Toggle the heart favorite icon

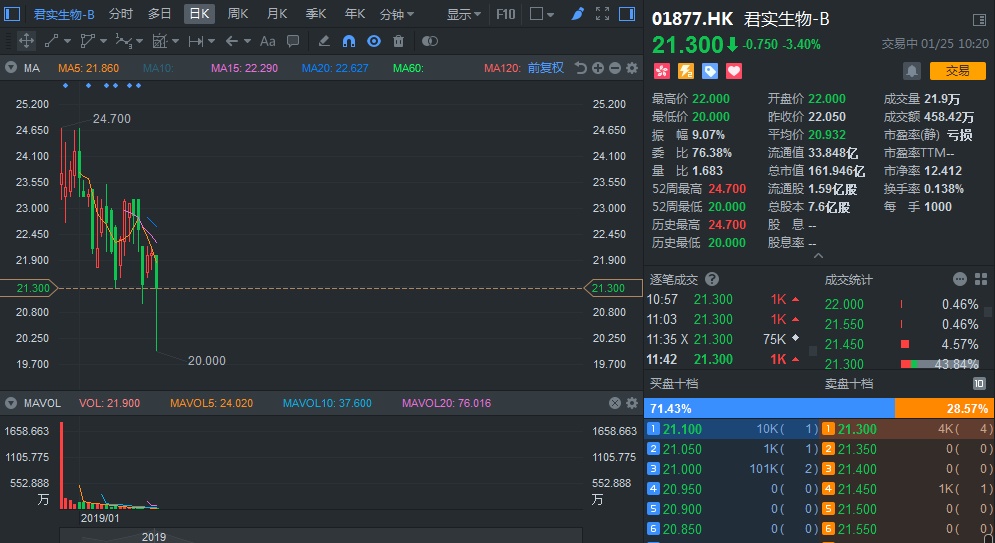pyautogui.click(x=734, y=71)
